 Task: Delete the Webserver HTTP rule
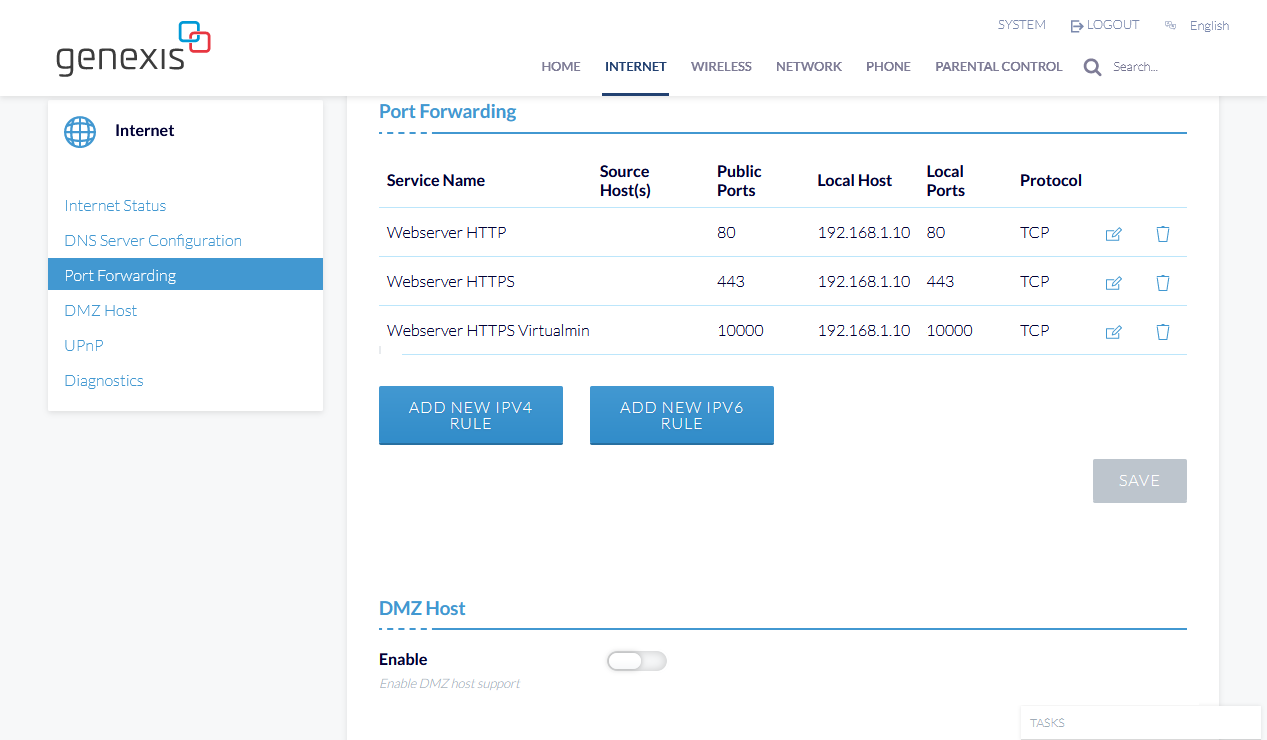1162,234
